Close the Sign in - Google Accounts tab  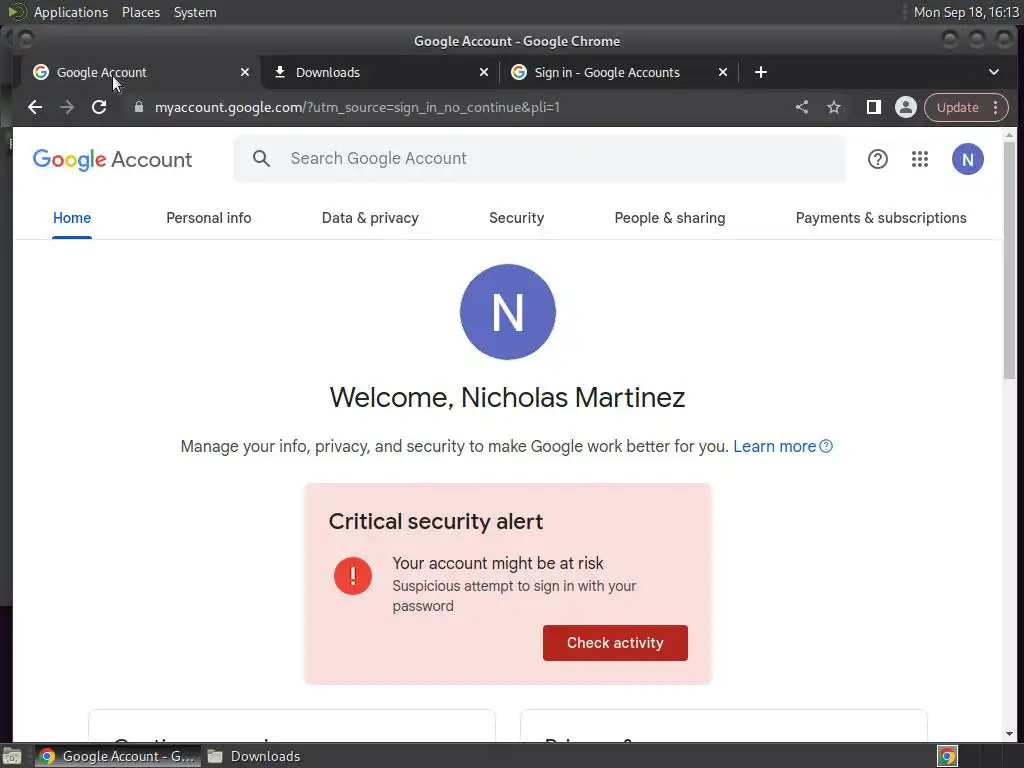click(723, 72)
